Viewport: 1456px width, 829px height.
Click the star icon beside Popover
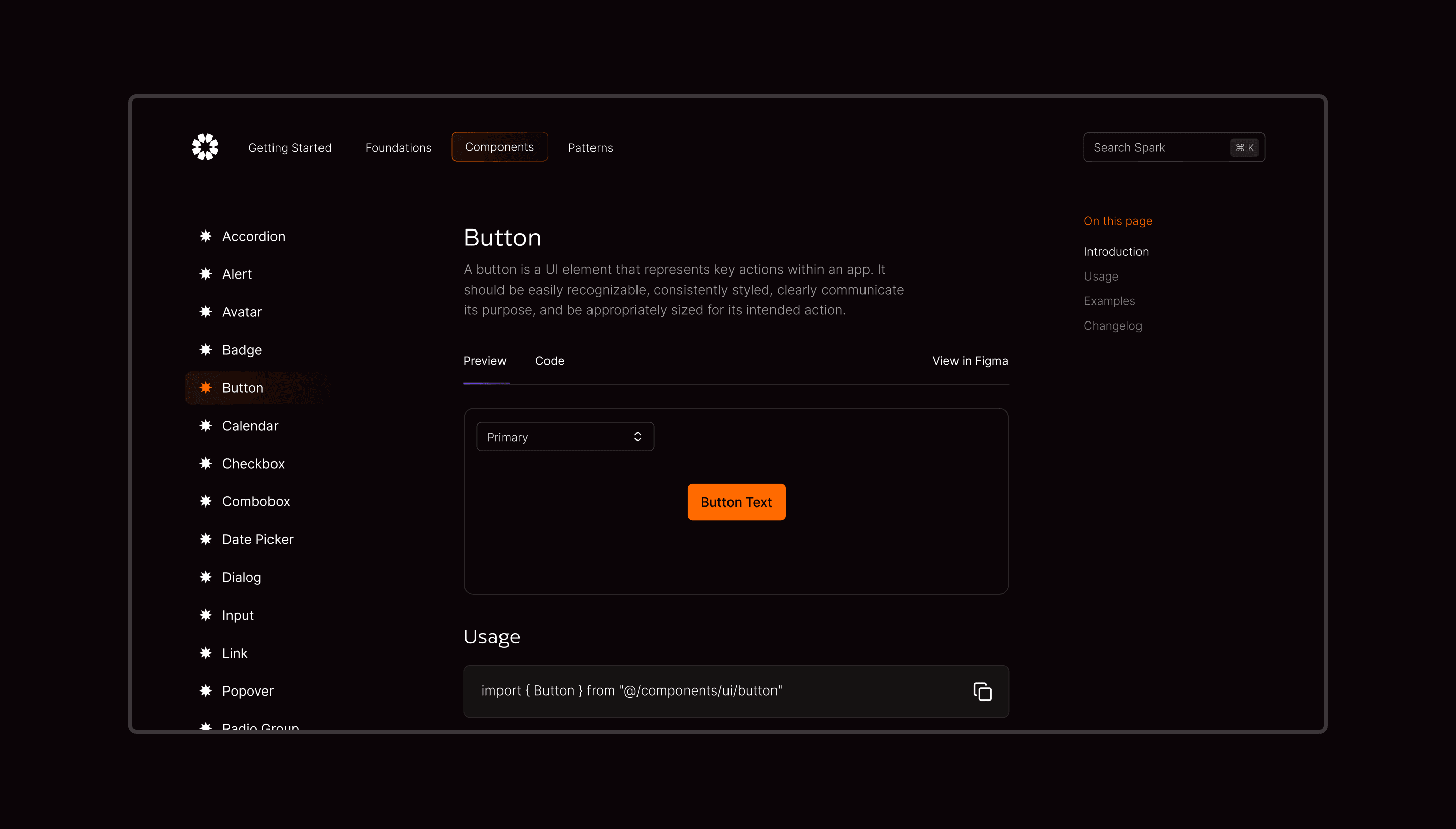pos(206,690)
